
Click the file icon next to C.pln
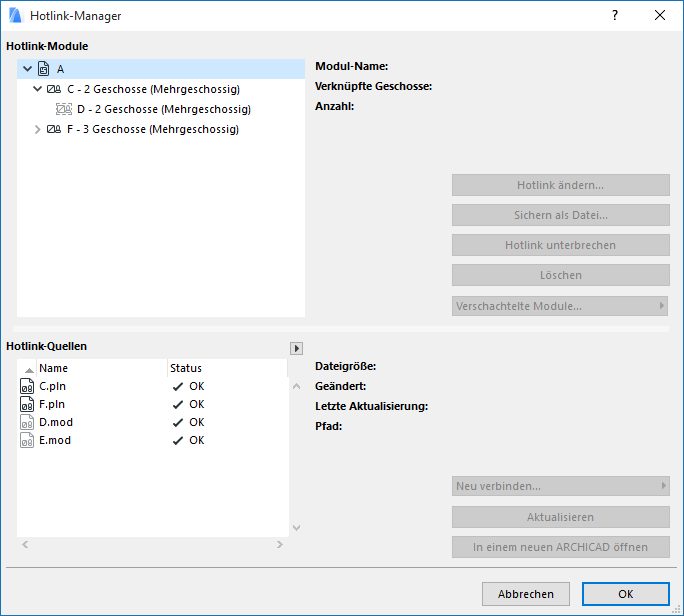pos(27,386)
